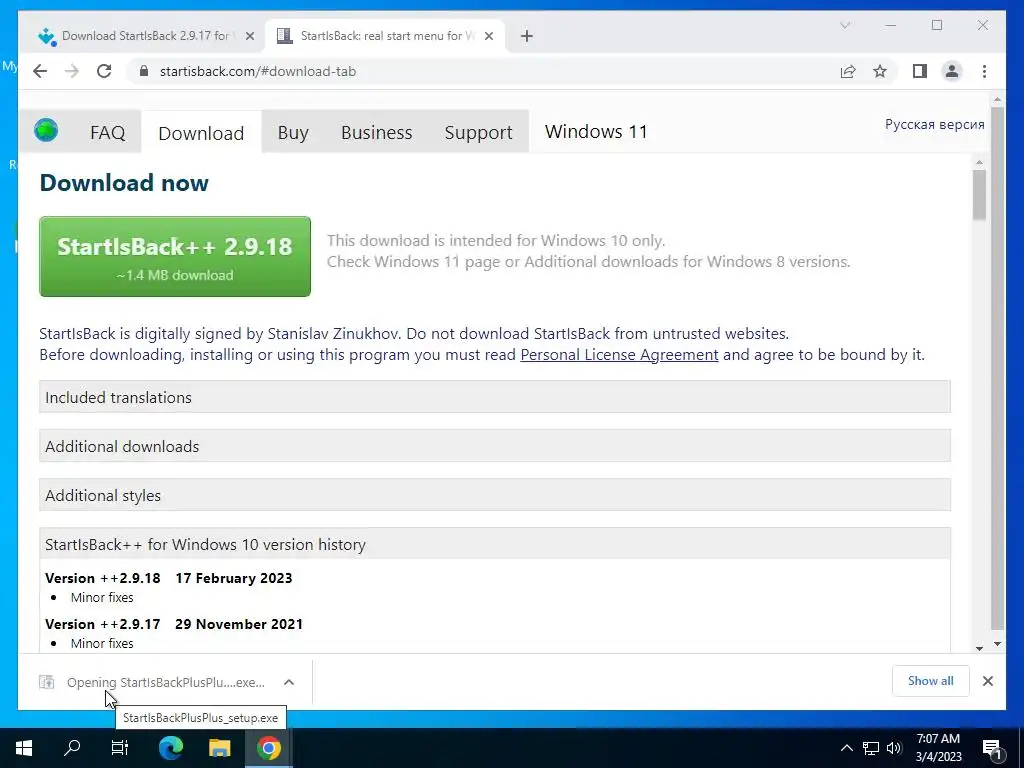The width and height of the screenshot is (1024, 768).
Task: Switch to Download StartIsBack 2.9.17 tab
Action: (146, 36)
